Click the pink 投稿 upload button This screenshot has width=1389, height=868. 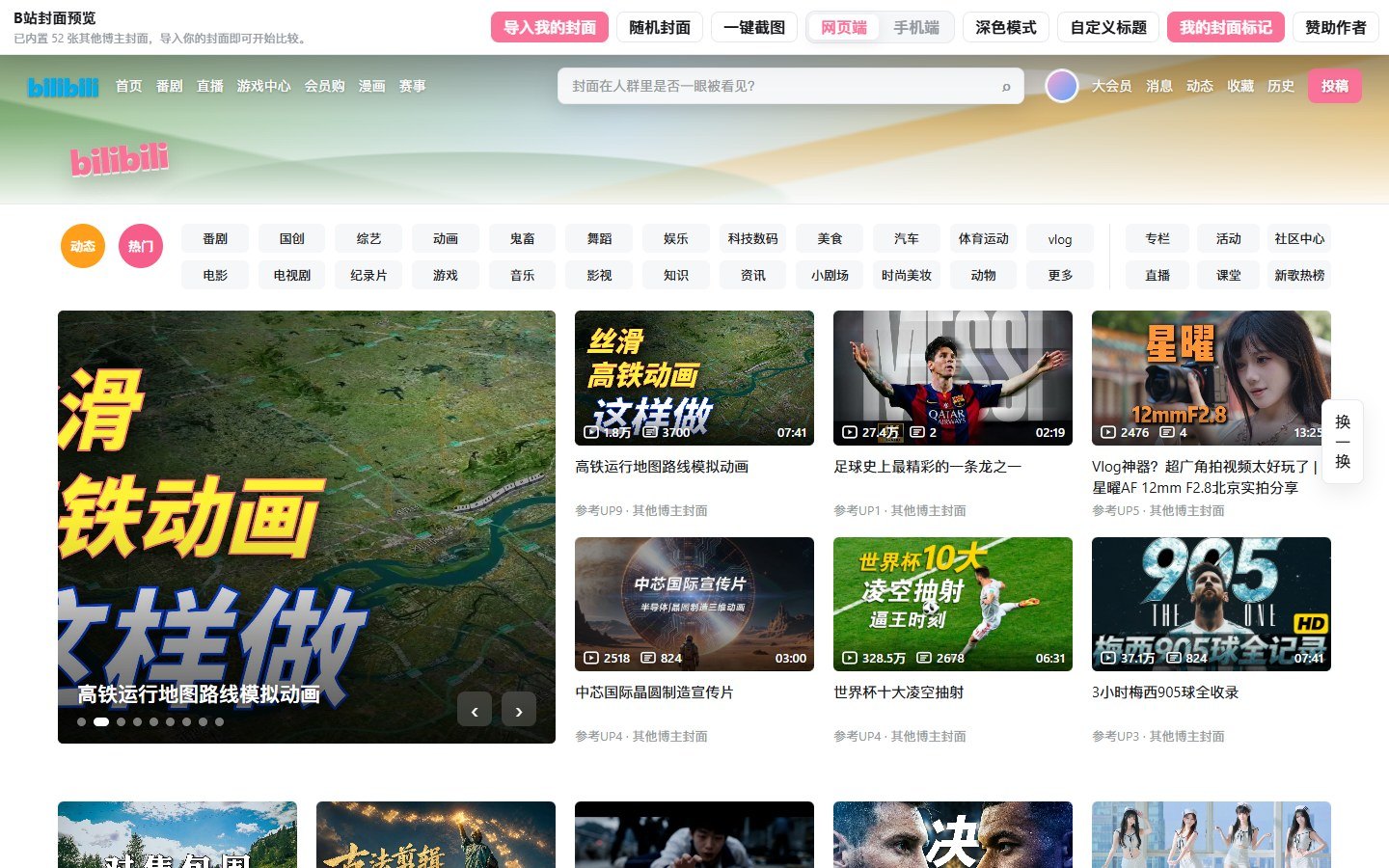pyautogui.click(x=1335, y=86)
